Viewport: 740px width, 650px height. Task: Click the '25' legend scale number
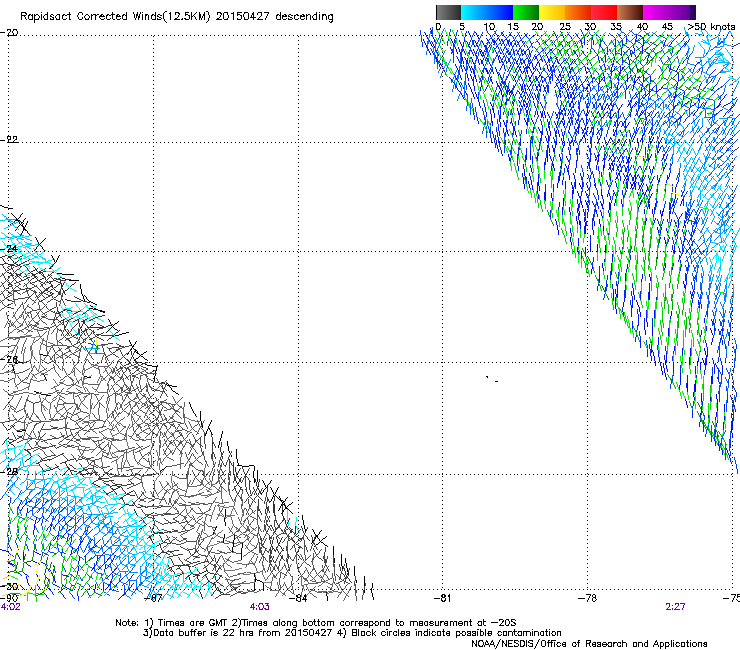click(565, 27)
